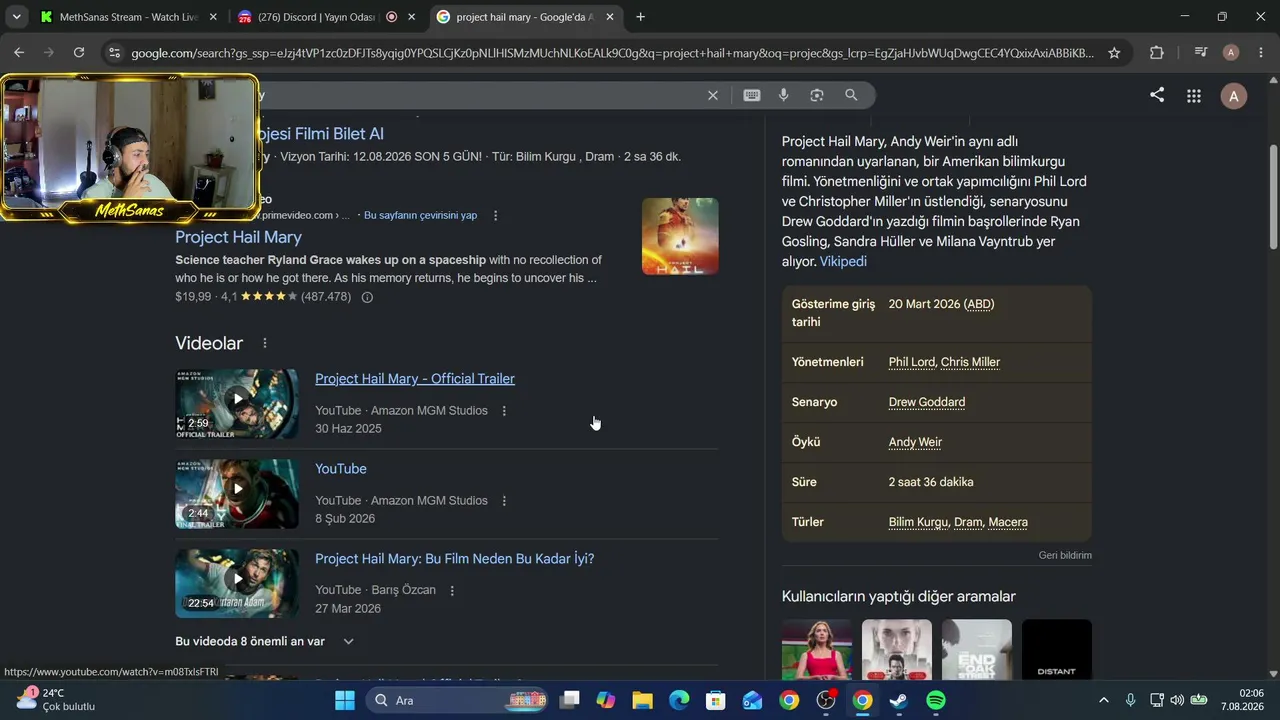Click the taskbar 'Ara' search field
The image size is (1280, 720).
tap(457, 700)
